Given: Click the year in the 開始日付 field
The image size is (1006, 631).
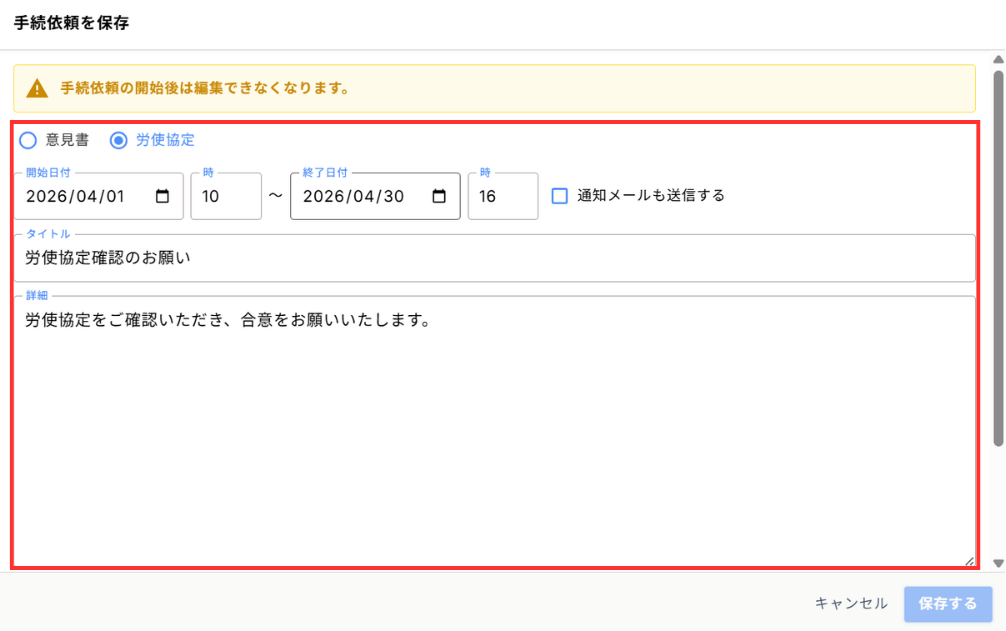Looking at the screenshot, I should (x=46, y=197).
